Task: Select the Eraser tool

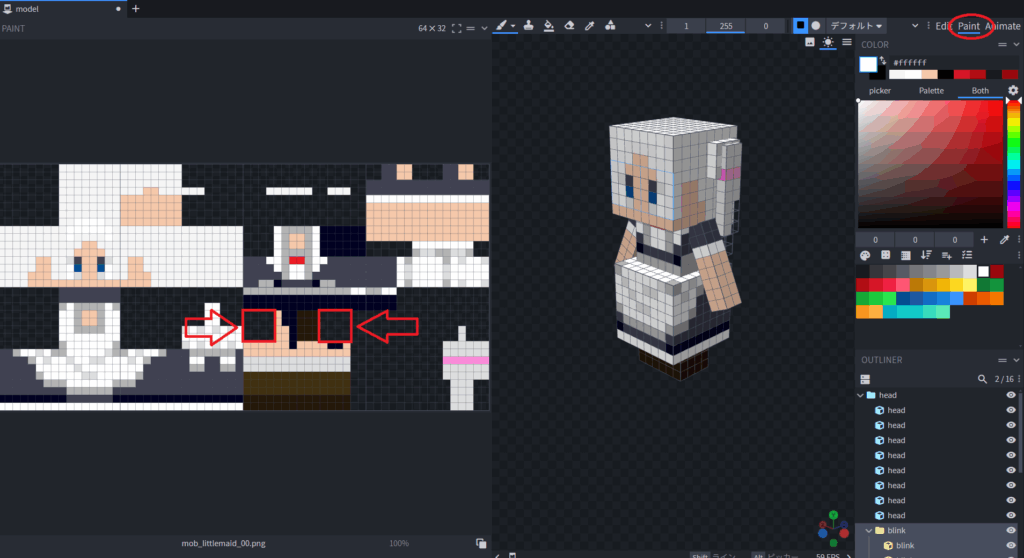Action: pos(569,26)
